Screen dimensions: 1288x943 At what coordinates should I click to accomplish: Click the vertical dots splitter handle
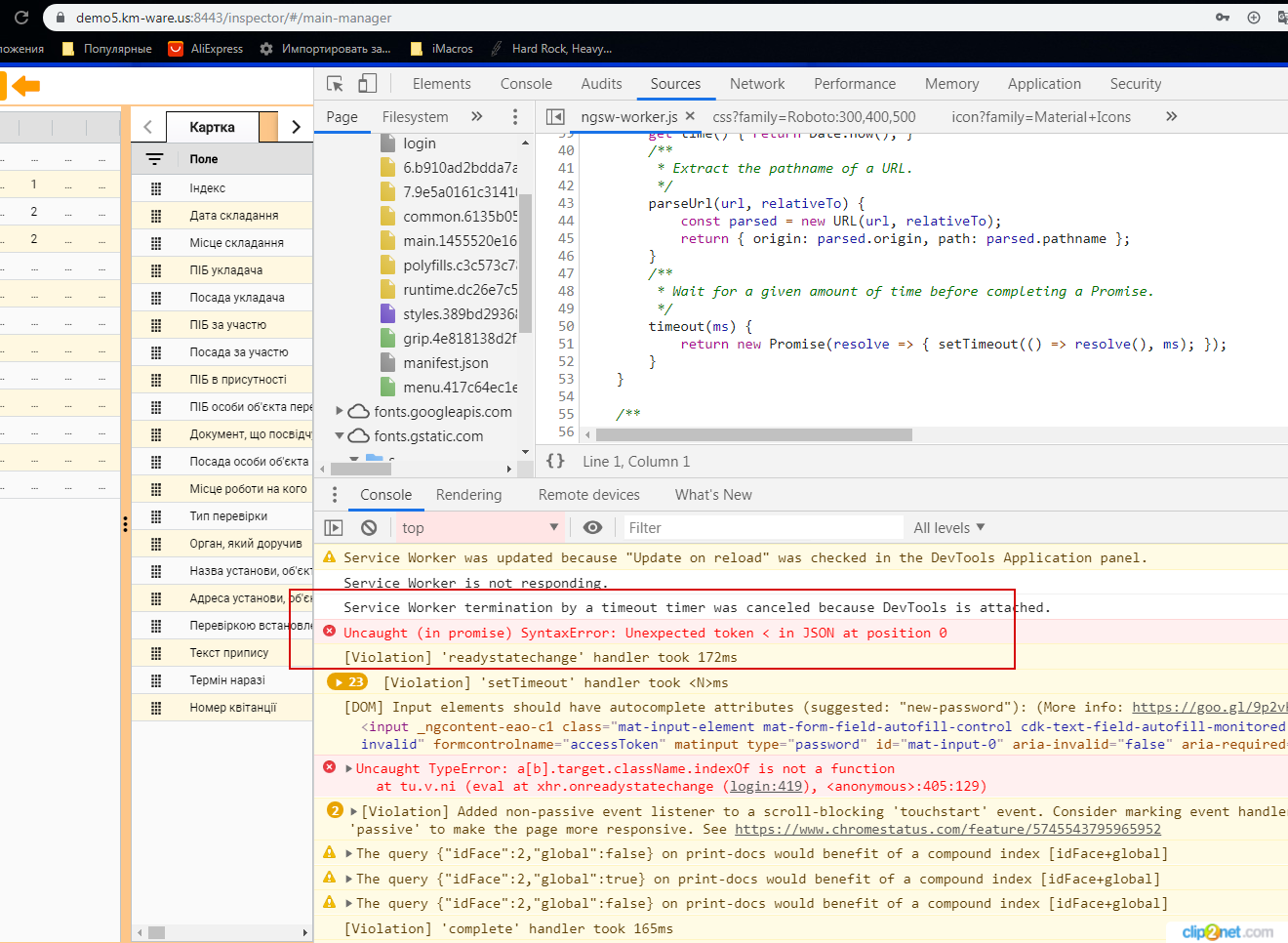point(125,524)
